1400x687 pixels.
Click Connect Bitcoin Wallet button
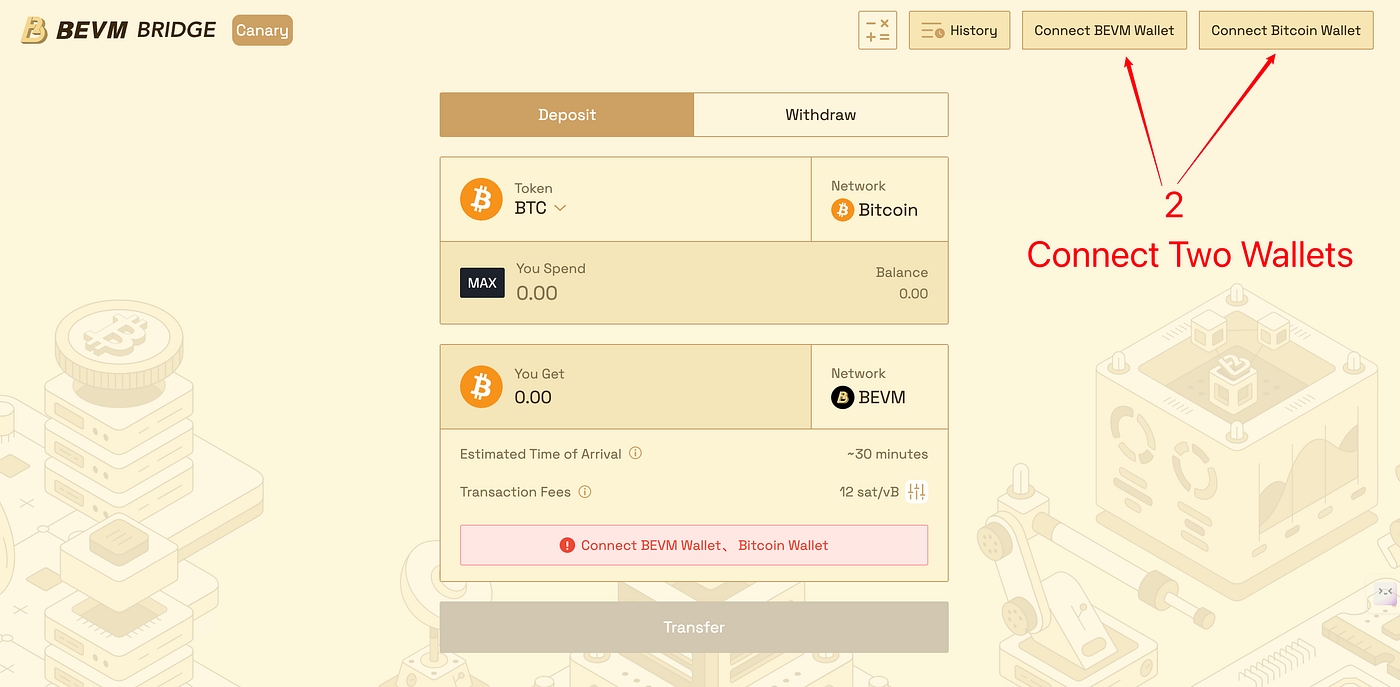[x=1285, y=30]
